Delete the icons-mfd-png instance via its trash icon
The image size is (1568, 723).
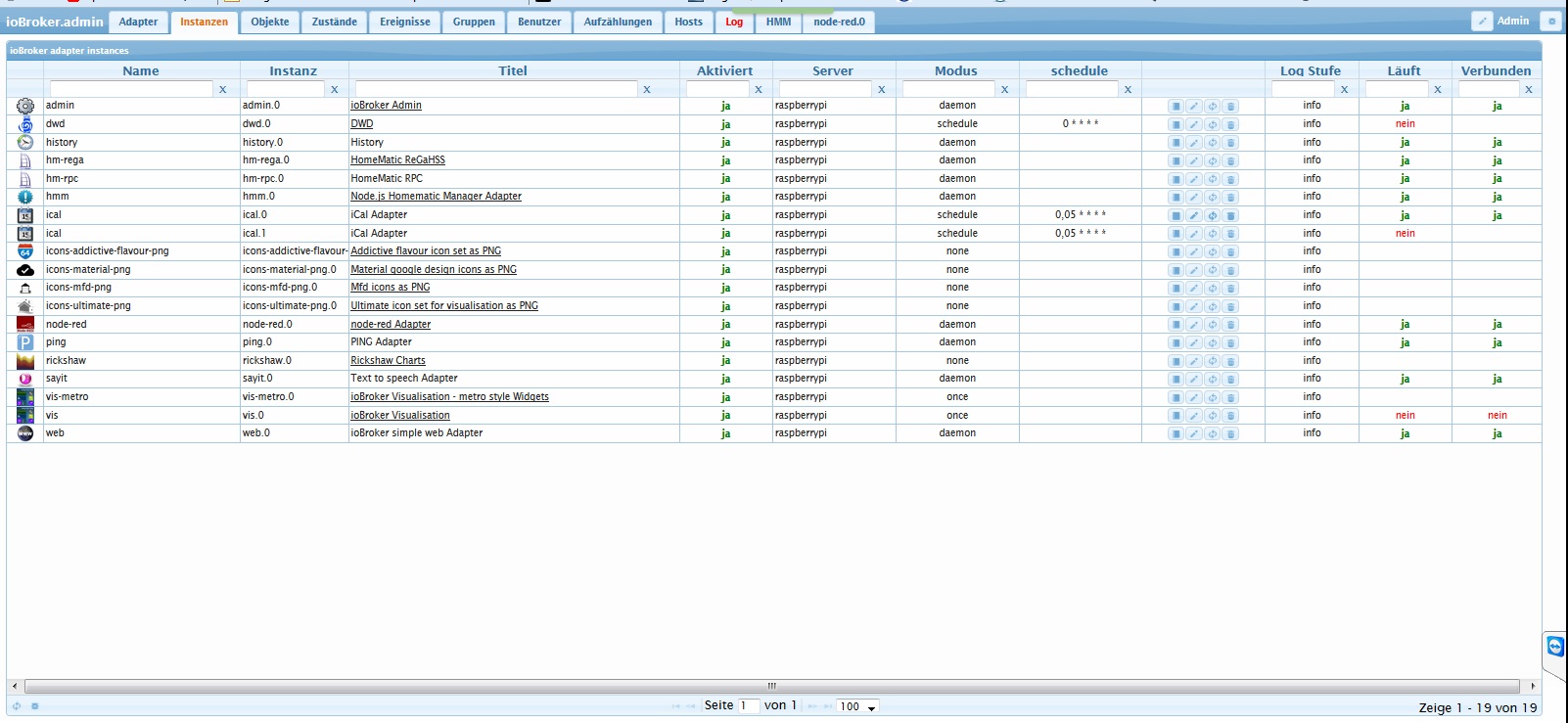1231,289
